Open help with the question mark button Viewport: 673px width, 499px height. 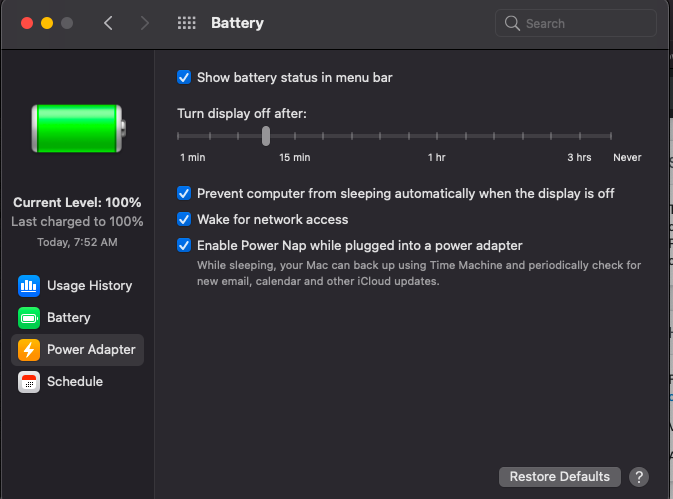click(x=639, y=477)
